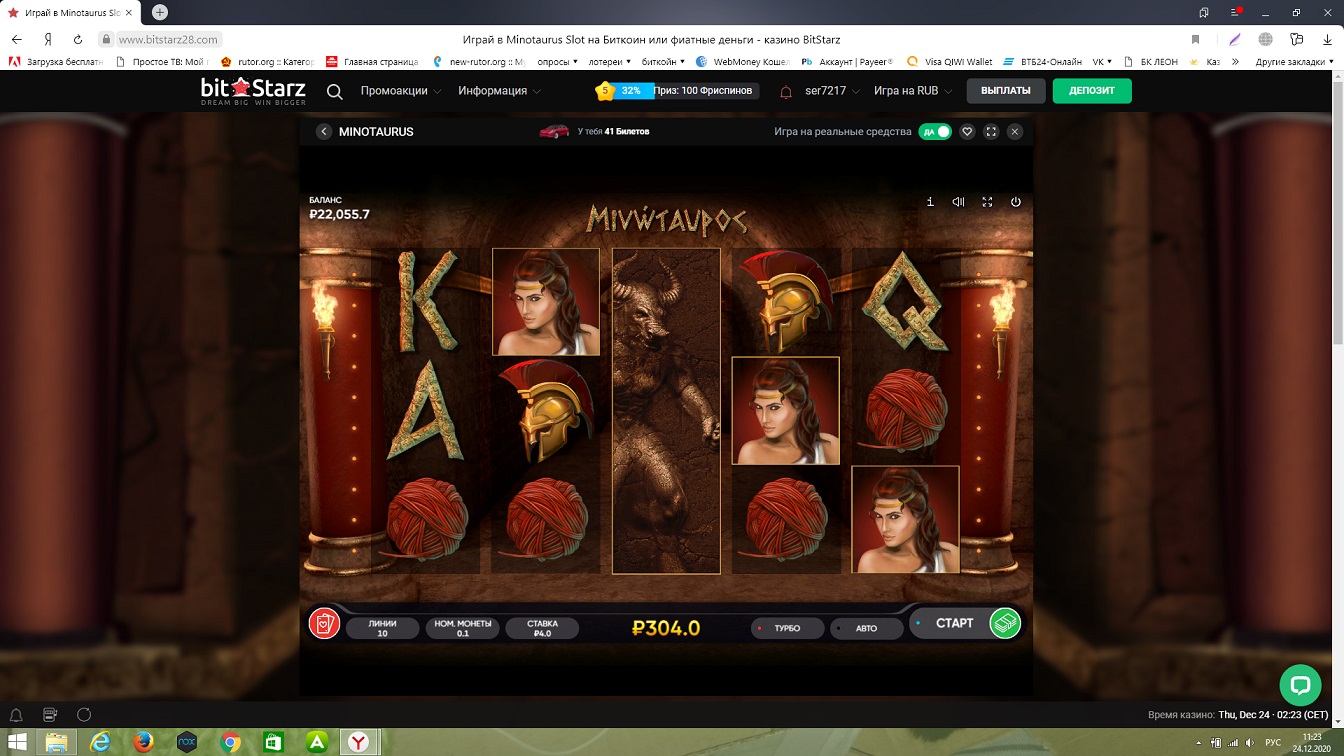Click the ВЫПЛАТЫ button
This screenshot has width=1344, height=756.
click(x=1006, y=91)
